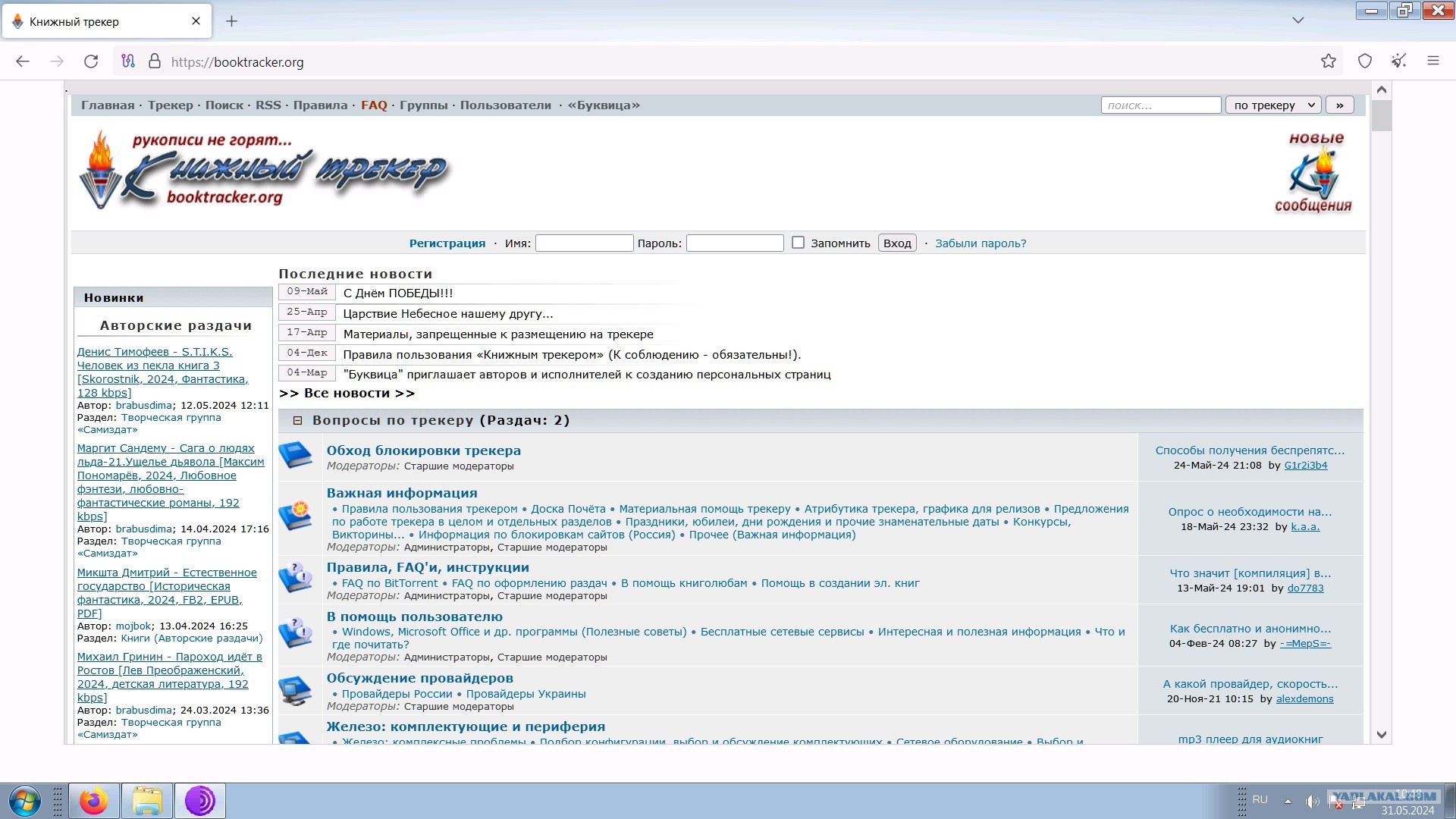The width and height of the screenshot is (1456, 819).
Task: Open user profile G1r2i3b4
Action: point(1306,466)
